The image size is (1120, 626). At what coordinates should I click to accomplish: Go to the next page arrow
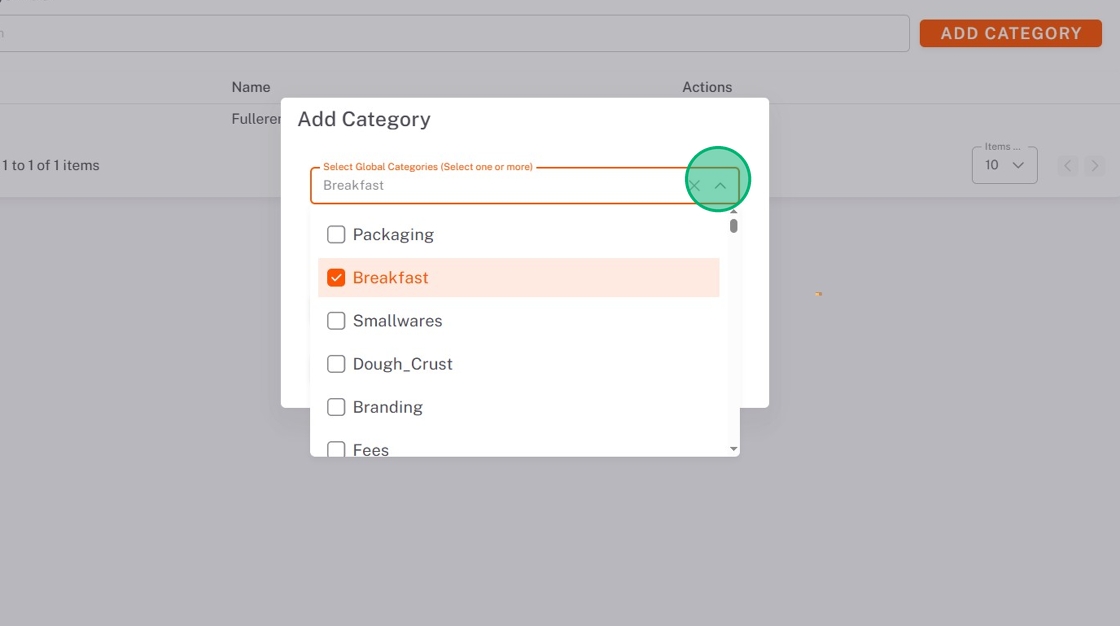pos(1095,166)
